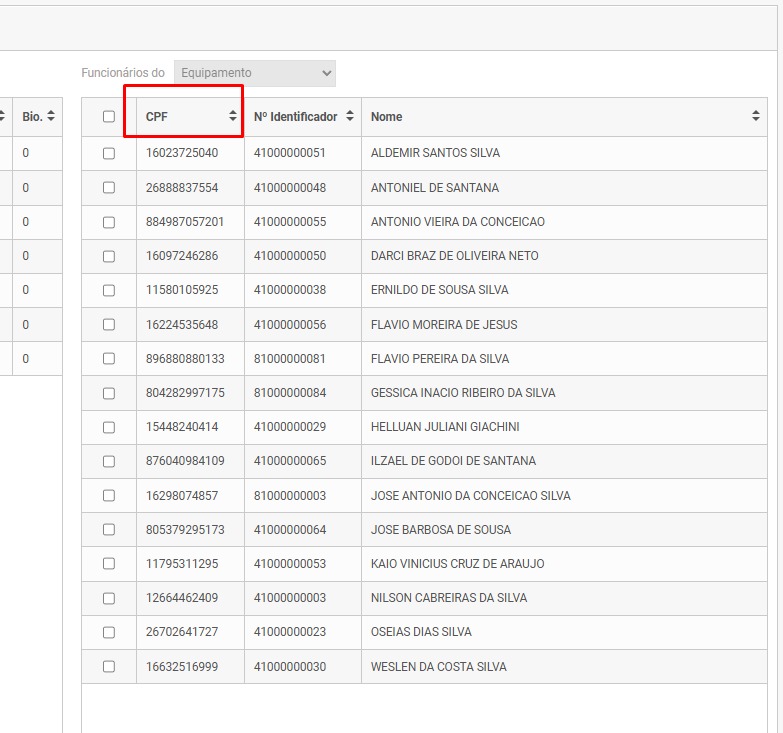
Task: Sort table by CPF column arrows
Action: click(x=233, y=117)
